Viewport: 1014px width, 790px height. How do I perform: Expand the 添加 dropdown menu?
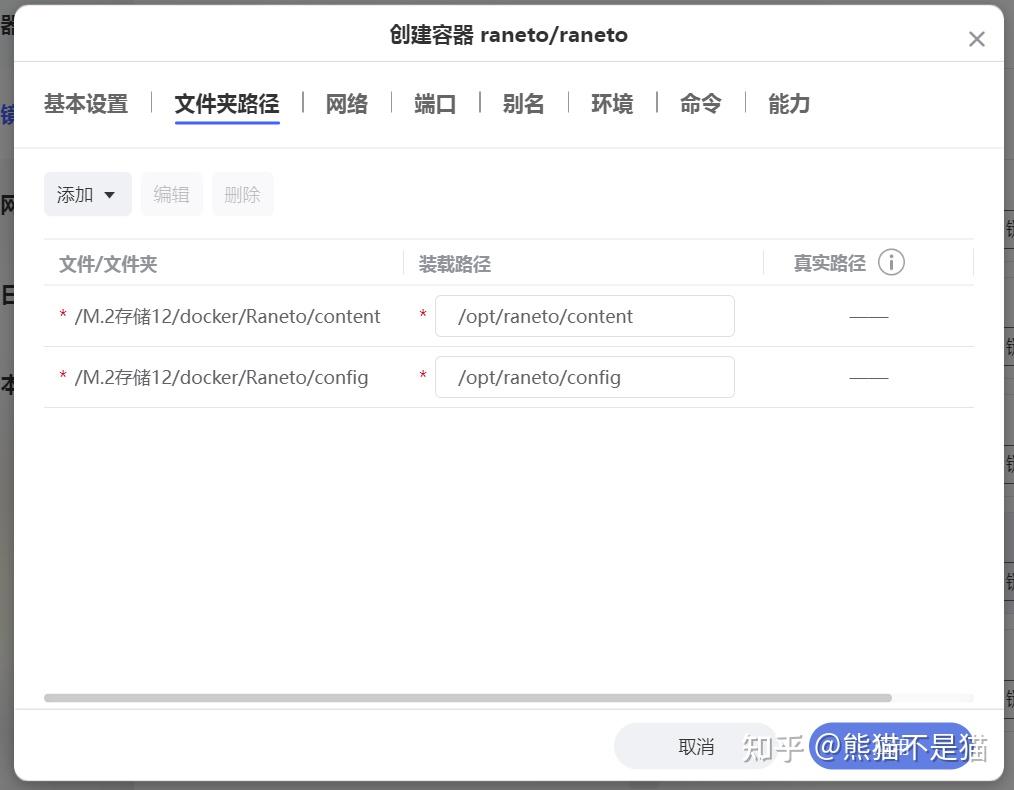coord(87,194)
